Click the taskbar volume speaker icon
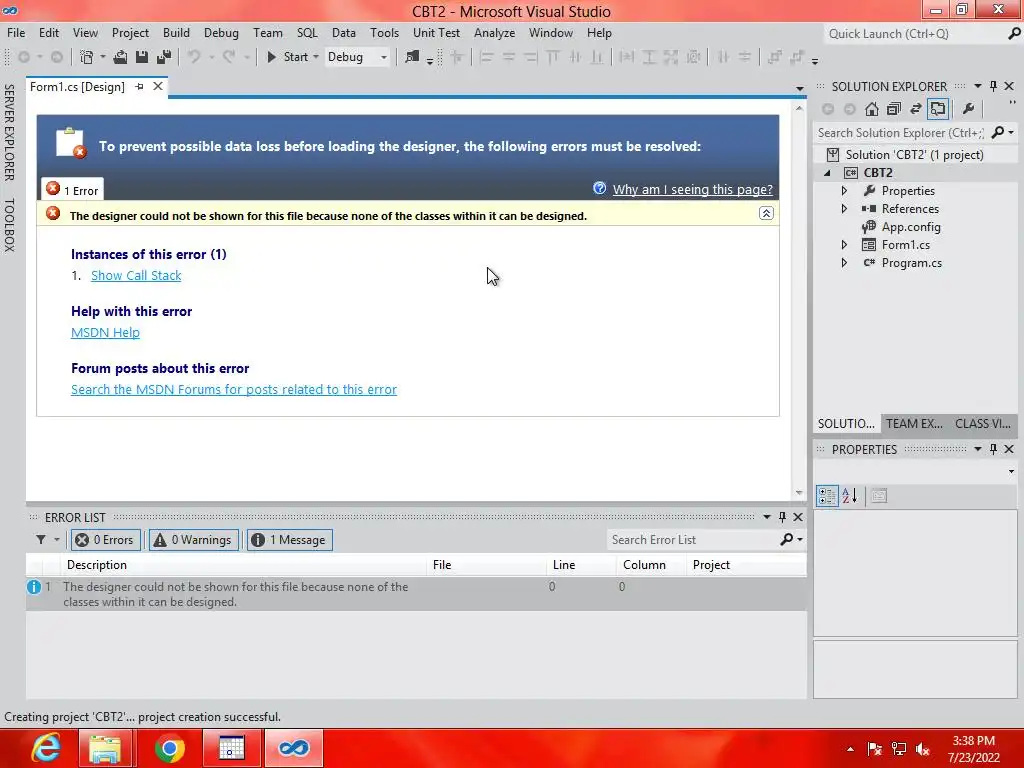Image resolution: width=1024 pixels, height=768 pixels. [x=923, y=749]
